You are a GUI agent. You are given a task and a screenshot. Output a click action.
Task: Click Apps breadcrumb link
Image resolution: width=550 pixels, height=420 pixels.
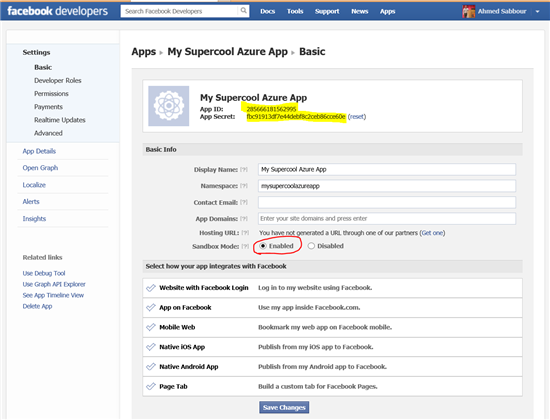[x=143, y=52]
